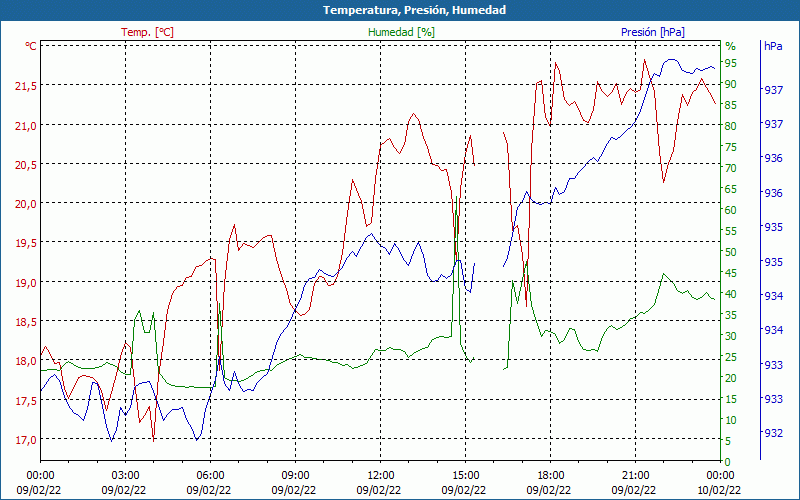This screenshot has height=500, width=800.
Task: Select the '55' humidity tick label
Action: (731, 231)
